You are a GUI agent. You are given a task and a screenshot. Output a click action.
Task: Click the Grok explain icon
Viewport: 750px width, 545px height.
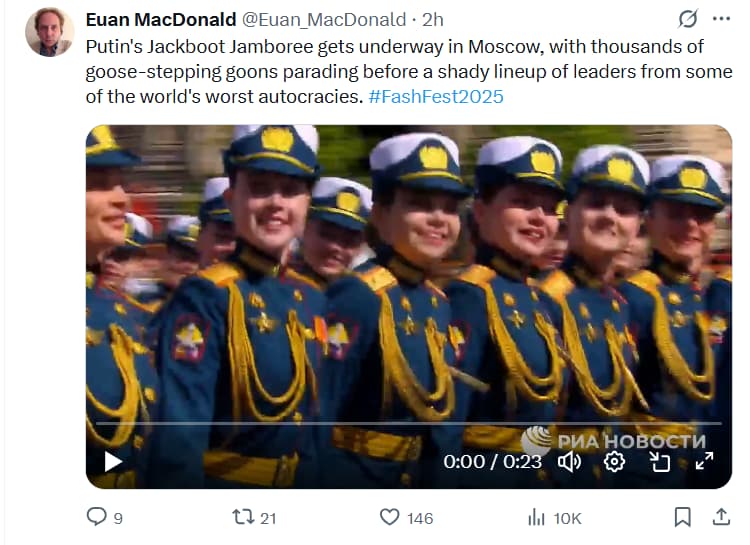click(688, 19)
